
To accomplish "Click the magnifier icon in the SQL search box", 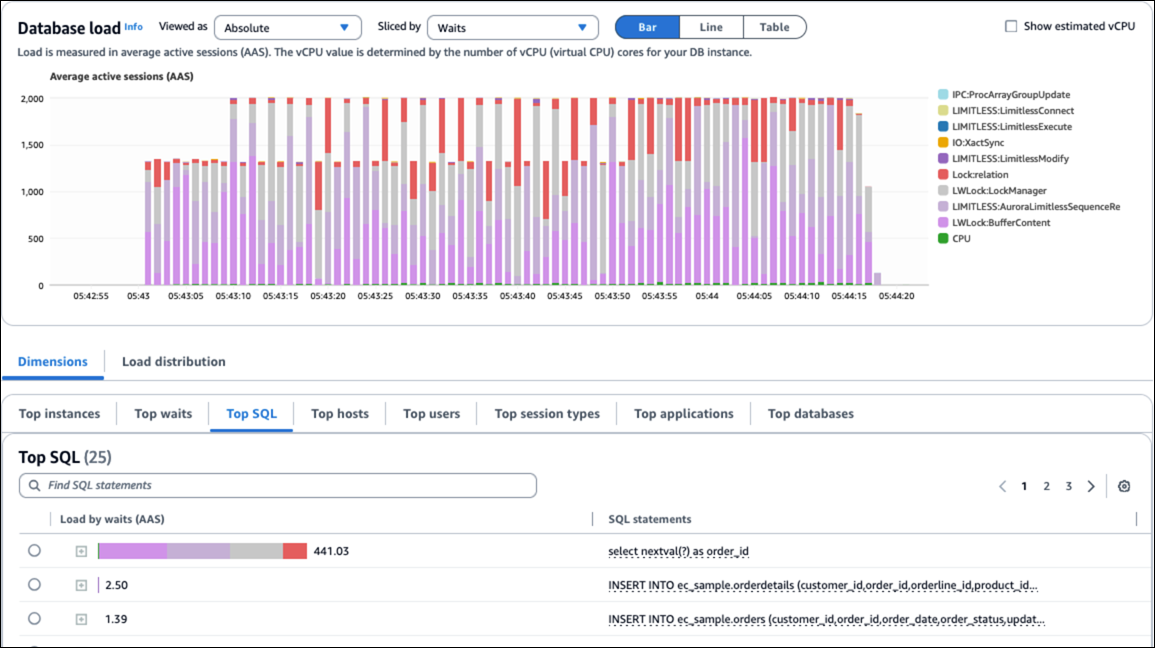I will (33, 485).
